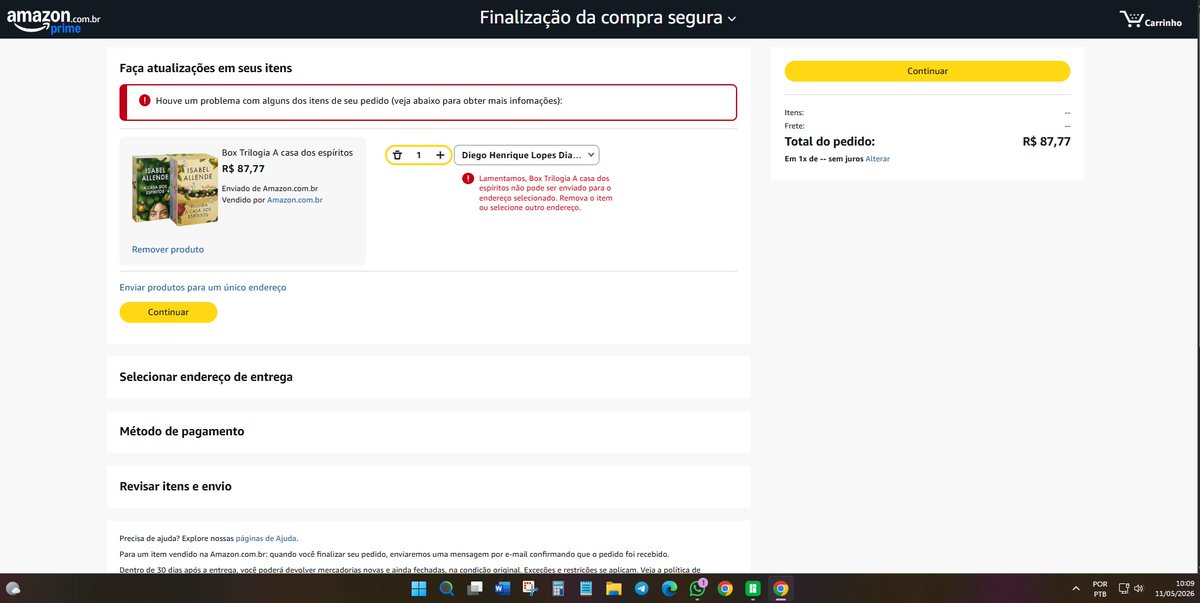The width and height of the screenshot is (1200, 603).
Task: Click the Remover produto link
Action: [x=168, y=249]
